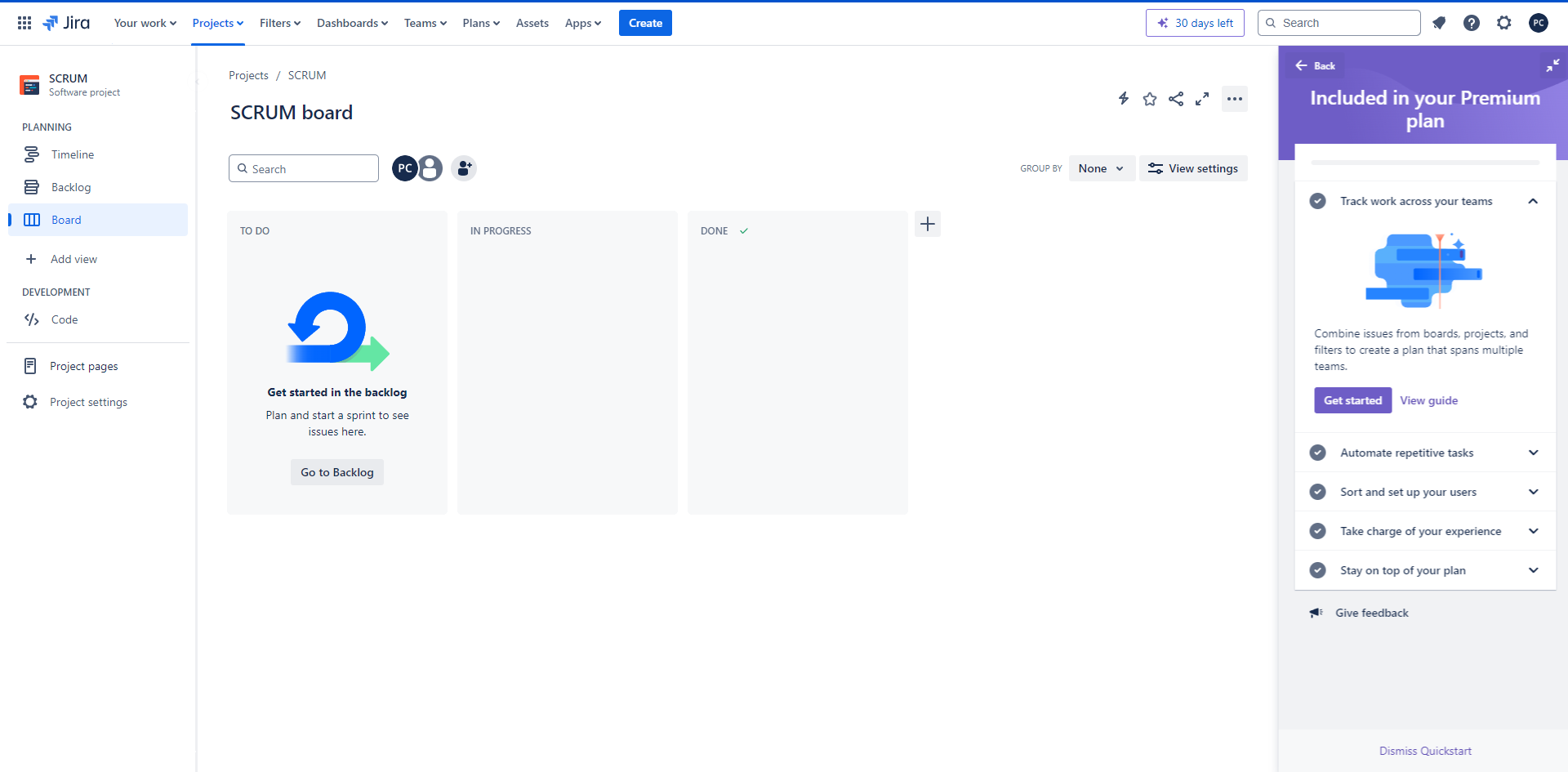Open Assets in the top navigation
This screenshot has width=1568, height=772.
[532, 23]
